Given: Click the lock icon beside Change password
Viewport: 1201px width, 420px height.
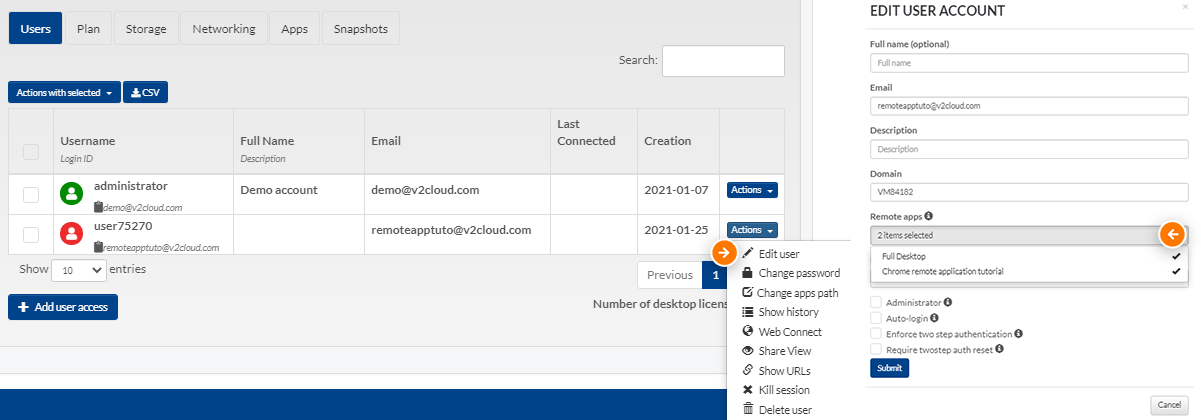Looking at the screenshot, I should [x=747, y=273].
